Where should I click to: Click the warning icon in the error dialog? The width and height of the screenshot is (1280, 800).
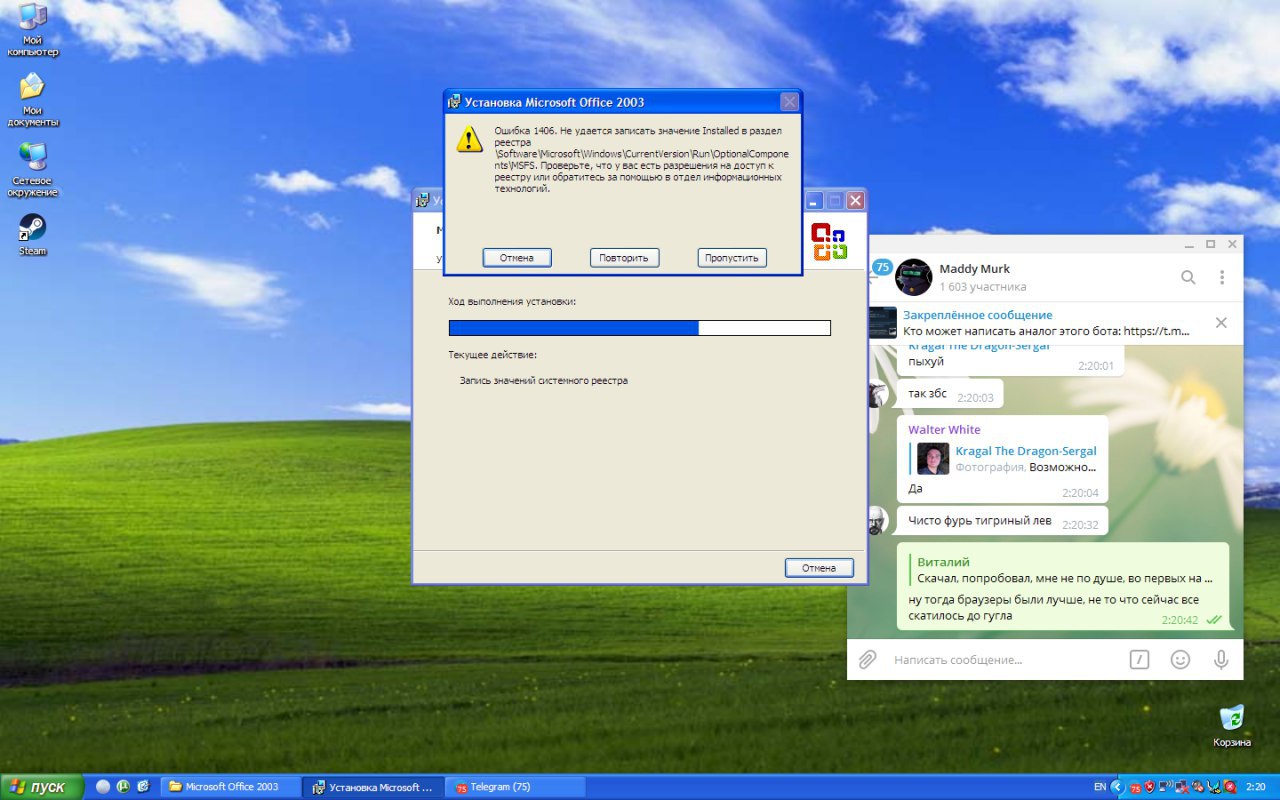pyautogui.click(x=469, y=139)
